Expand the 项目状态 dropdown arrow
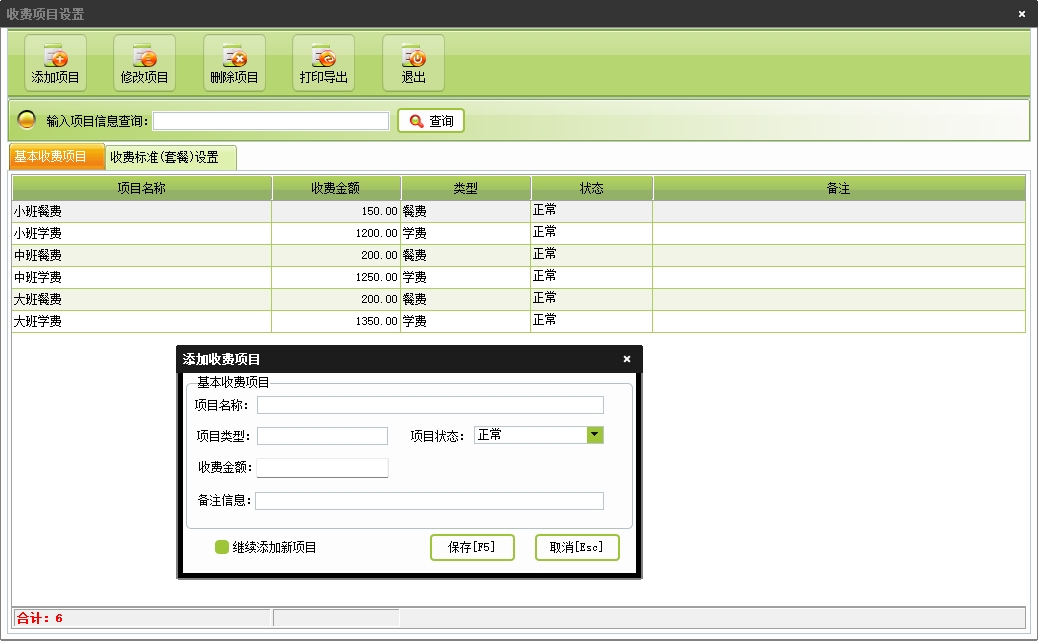This screenshot has width=1038, height=641. 595,435
